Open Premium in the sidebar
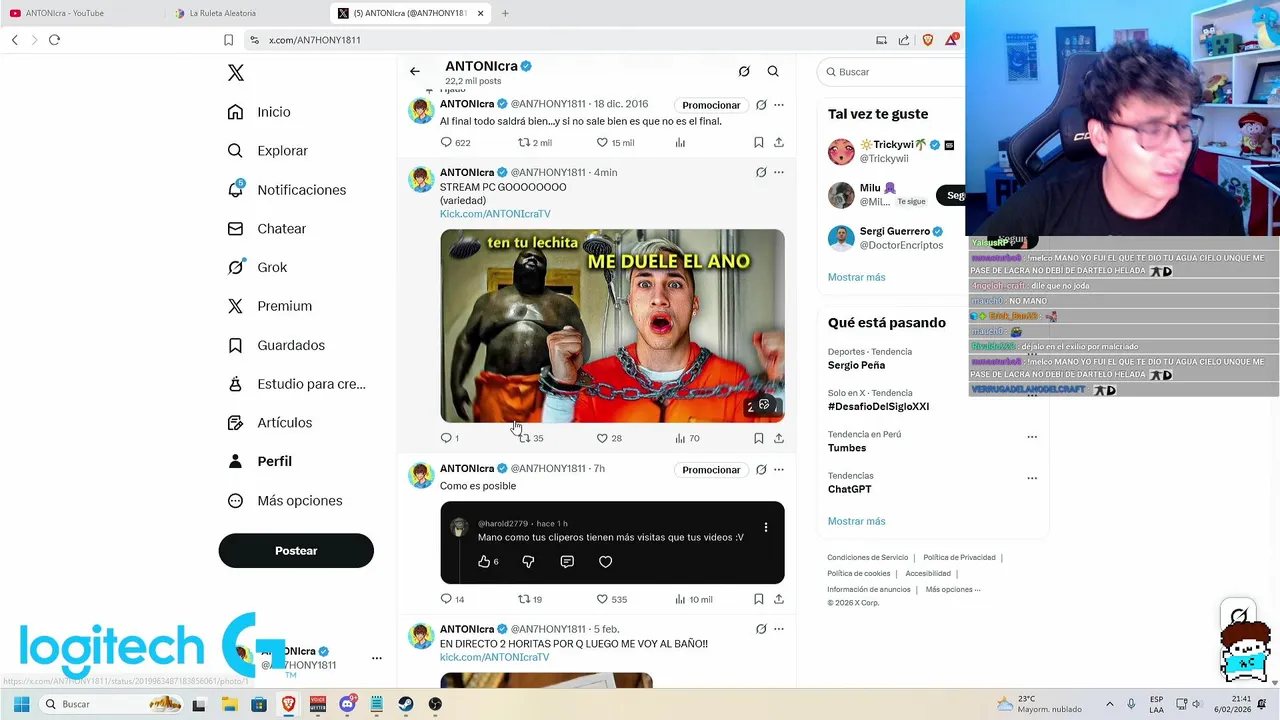This screenshot has width=1280, height=720. click(270, 306)
